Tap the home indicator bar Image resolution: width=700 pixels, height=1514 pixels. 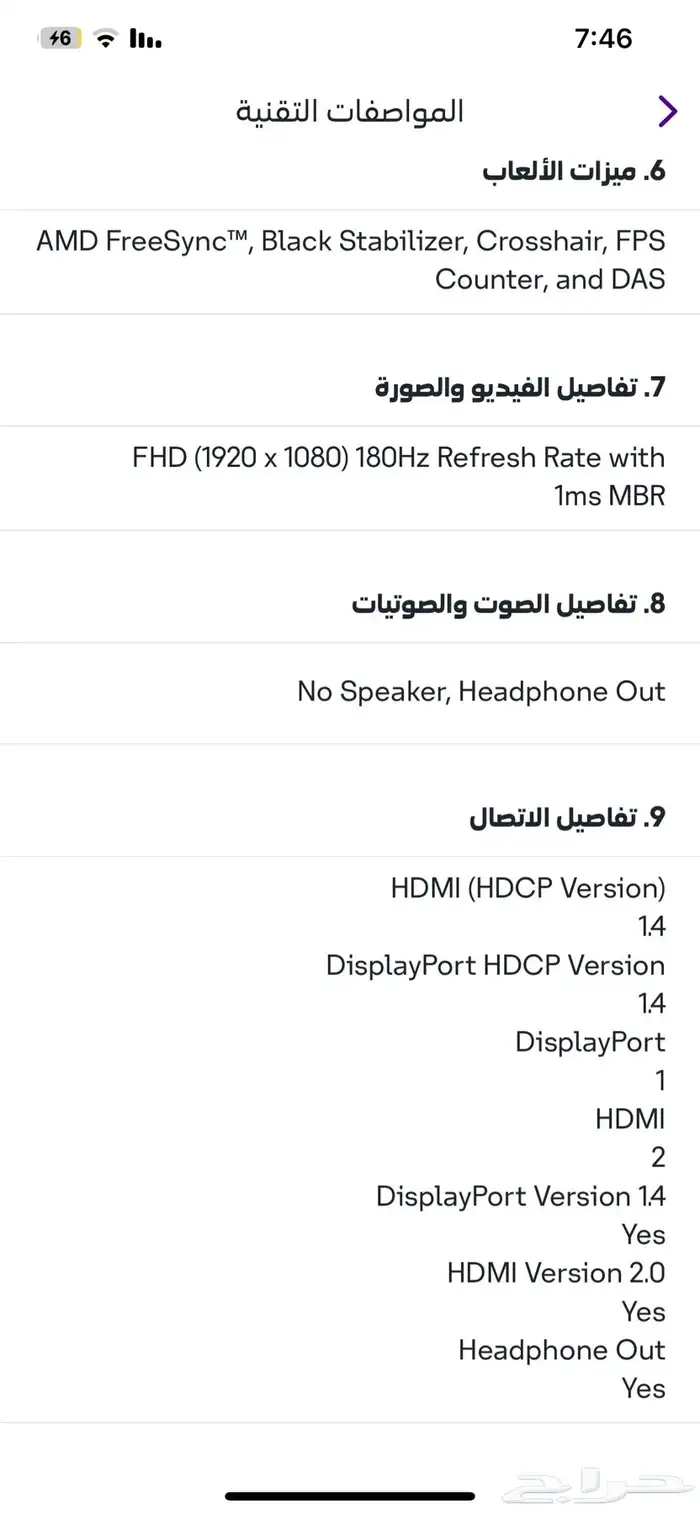(x=350, y=1497)
